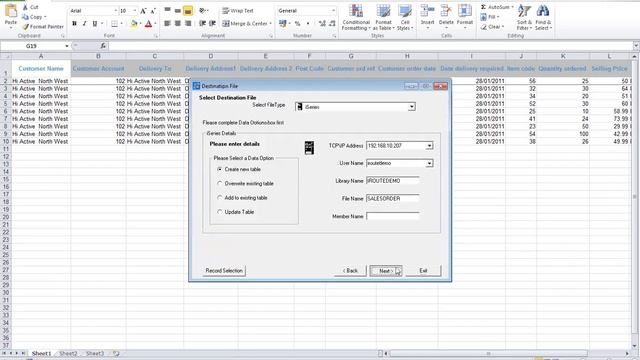Click the Insert cells button

pyautogui.click(x=427, y=16)
